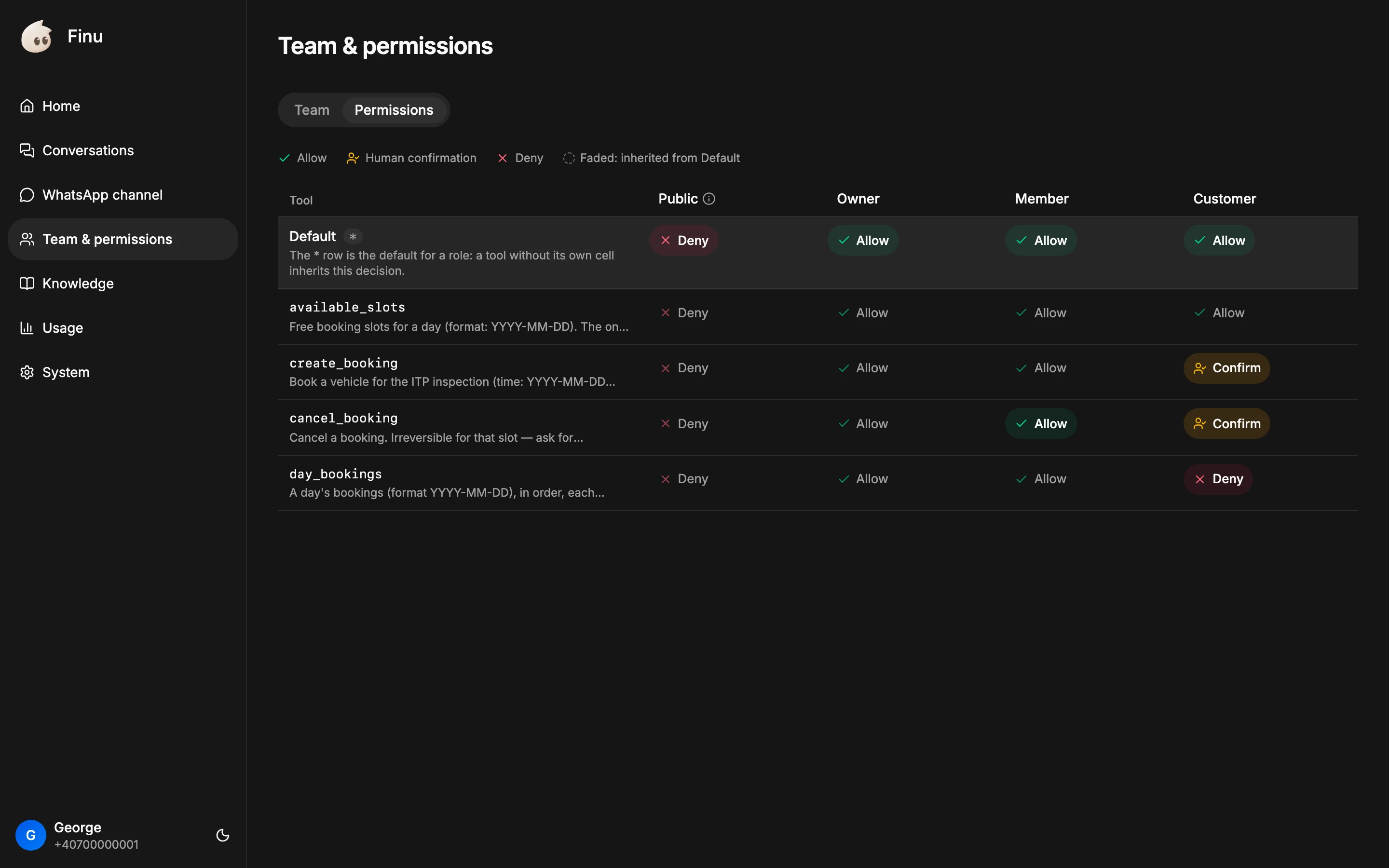Click the Public column info icon

(x=709, y=199)
